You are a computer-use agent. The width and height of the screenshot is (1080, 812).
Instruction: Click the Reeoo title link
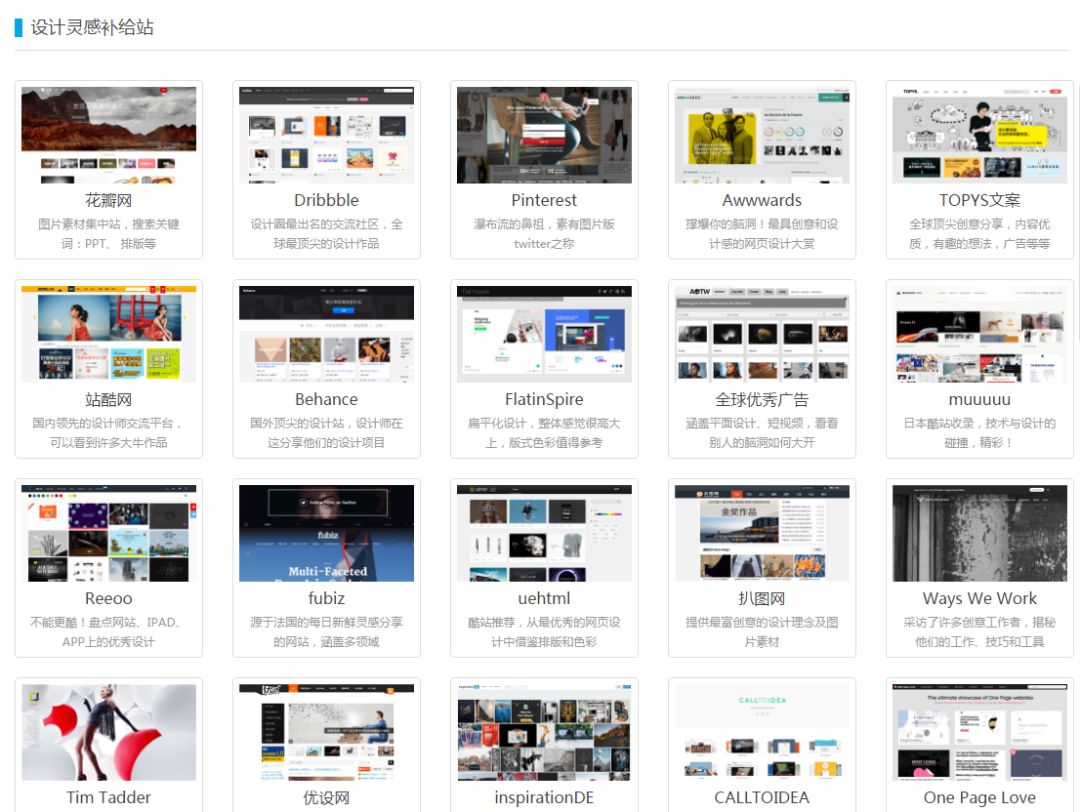(x=109, y=598)
